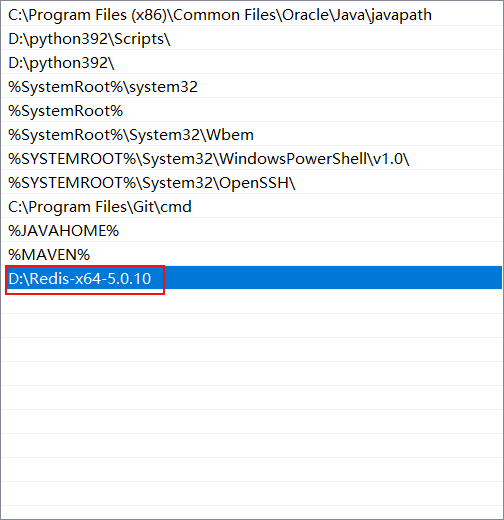Pick the WindowsPowerShell\v1.0\ path row
This screenshot has width=504, height=520.
point(252,159)
